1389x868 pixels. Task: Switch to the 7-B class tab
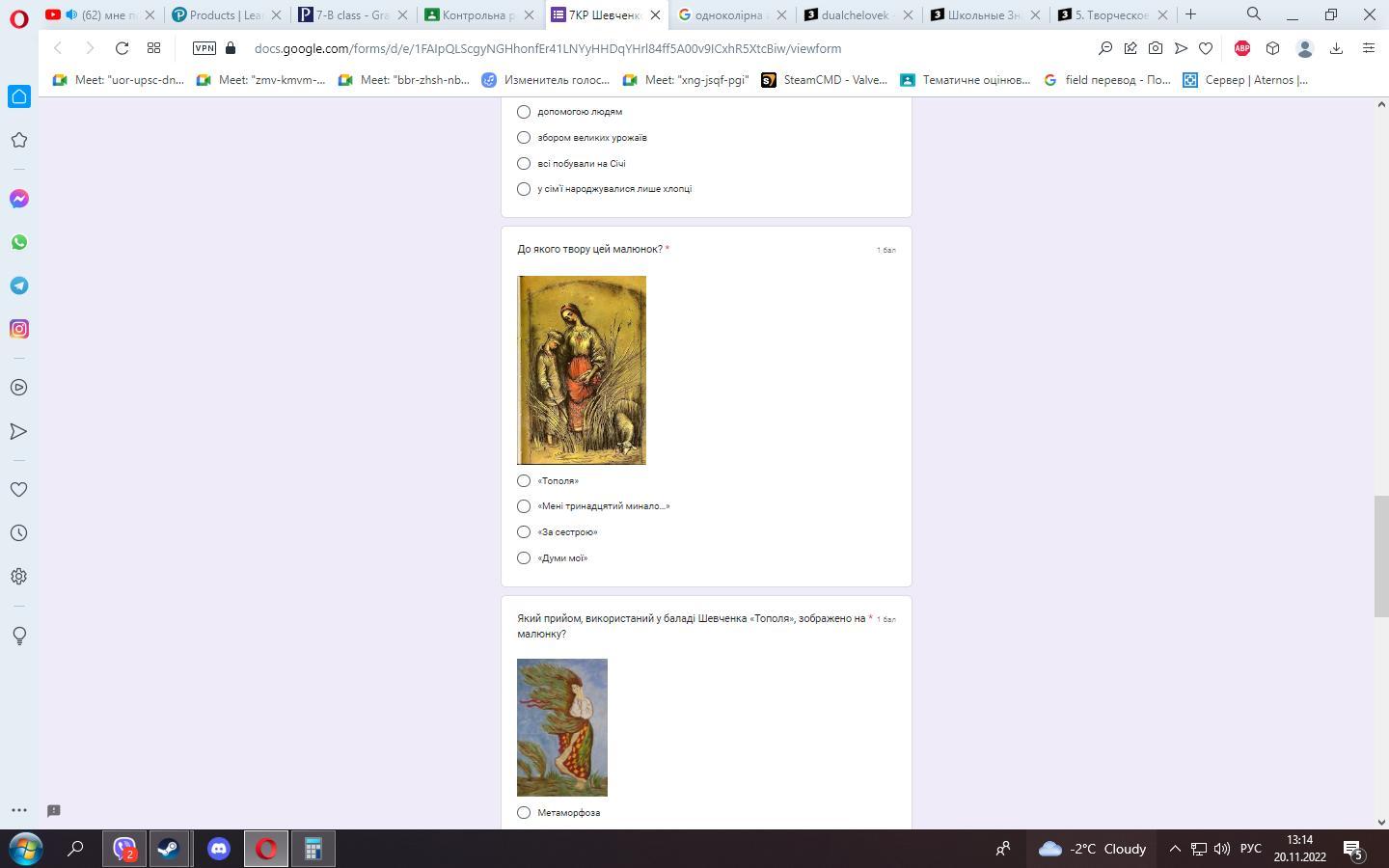coord(352,14)
